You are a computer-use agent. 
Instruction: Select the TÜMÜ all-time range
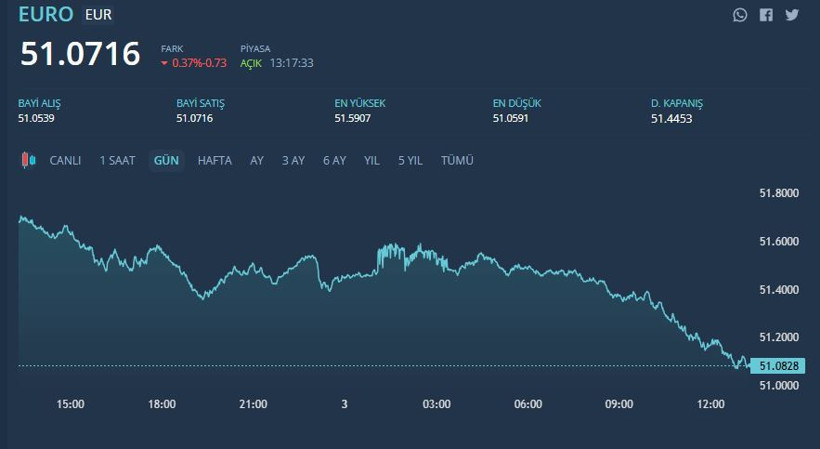click(x=457, y=160)
